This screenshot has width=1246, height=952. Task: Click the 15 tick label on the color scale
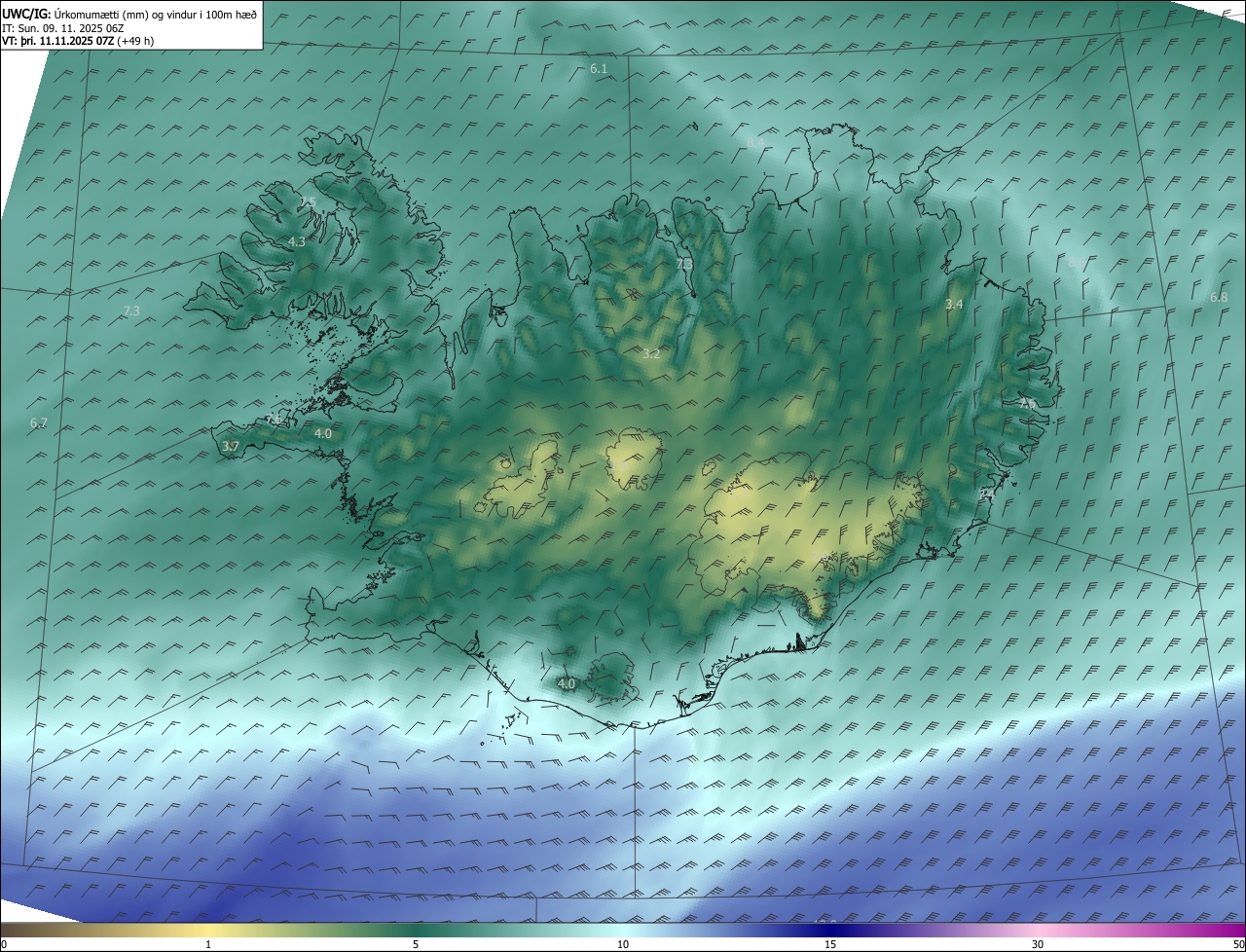coord(830,944)
